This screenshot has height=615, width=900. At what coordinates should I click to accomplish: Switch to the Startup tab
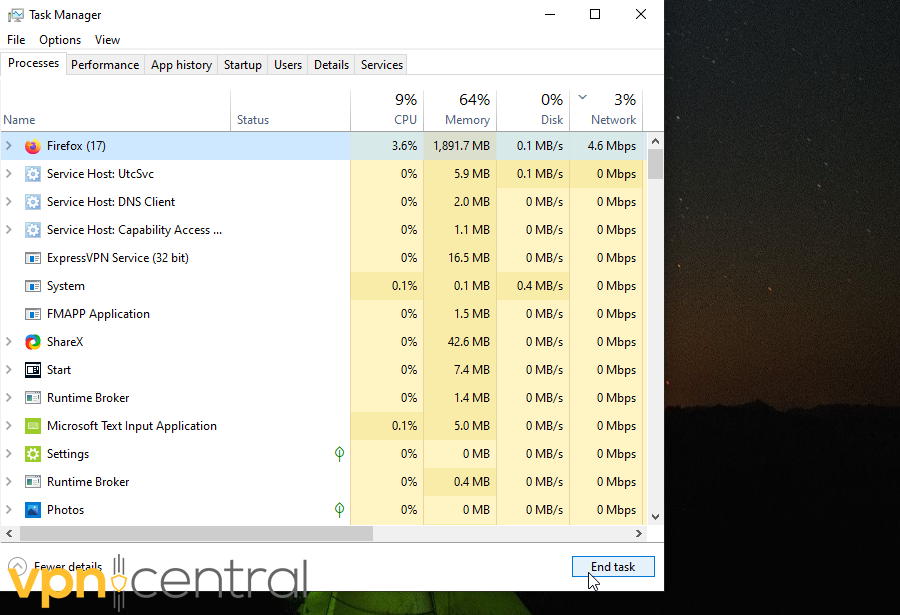pyautogui.click(x=243, y=65)
